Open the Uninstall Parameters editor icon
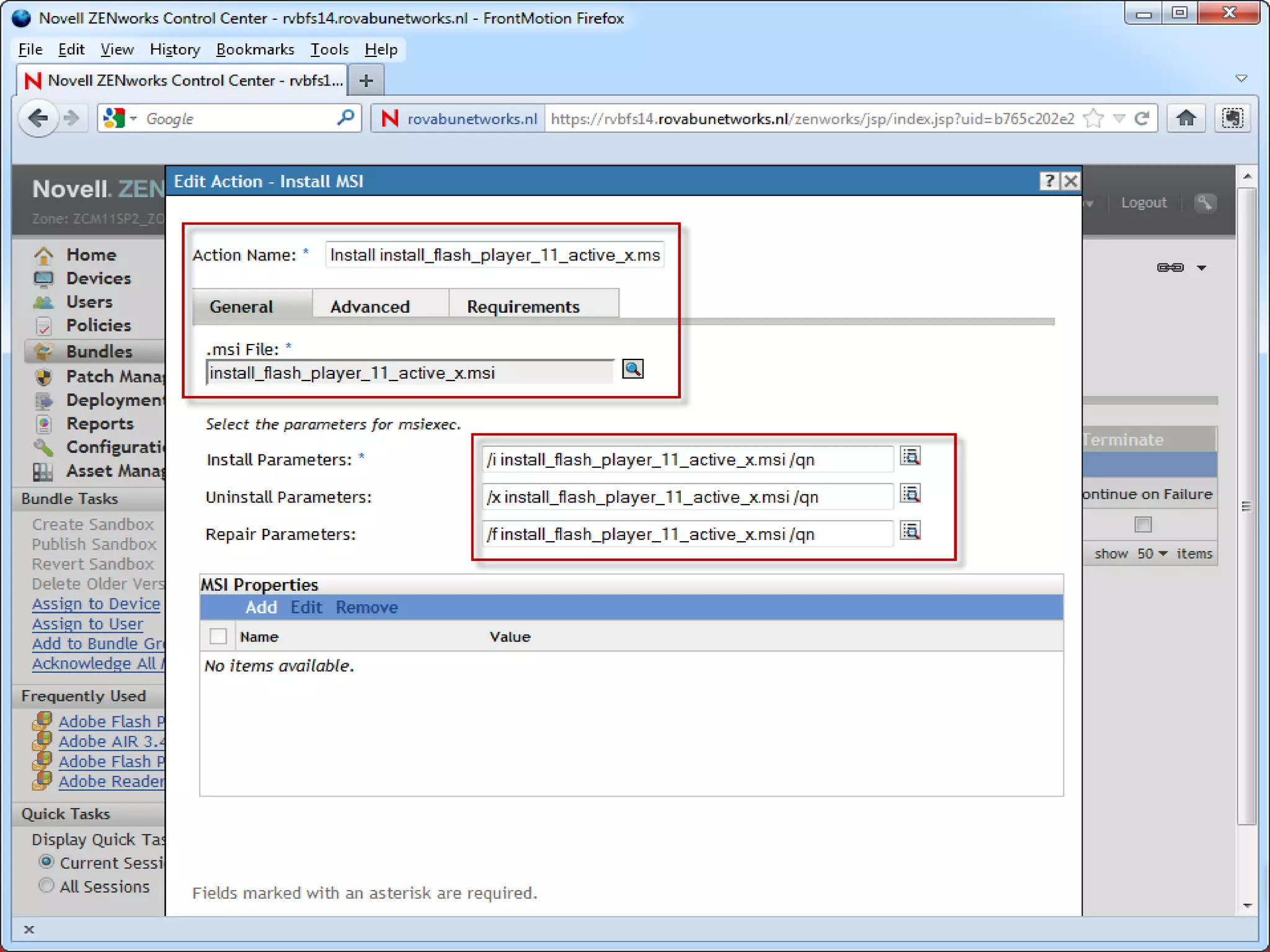This screenshot has height=952, width=1270. (x=910, y=494)
